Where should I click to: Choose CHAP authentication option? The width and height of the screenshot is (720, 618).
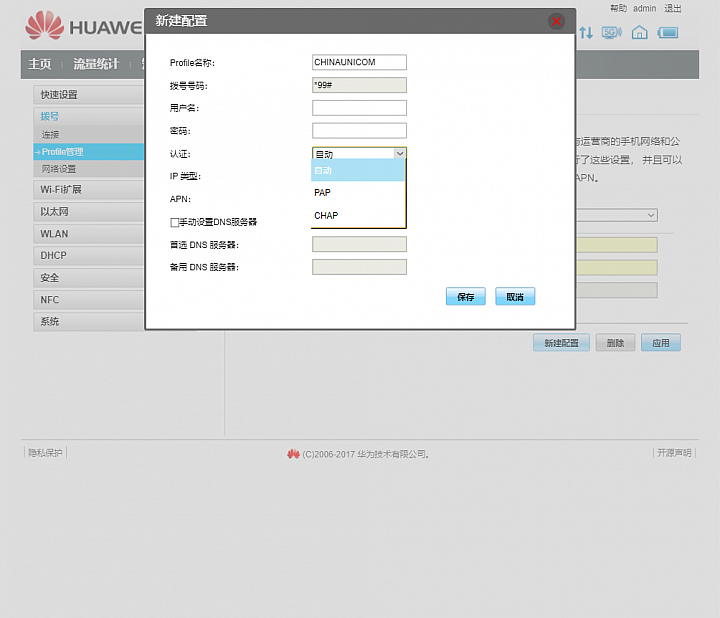(x=358, y=215)
